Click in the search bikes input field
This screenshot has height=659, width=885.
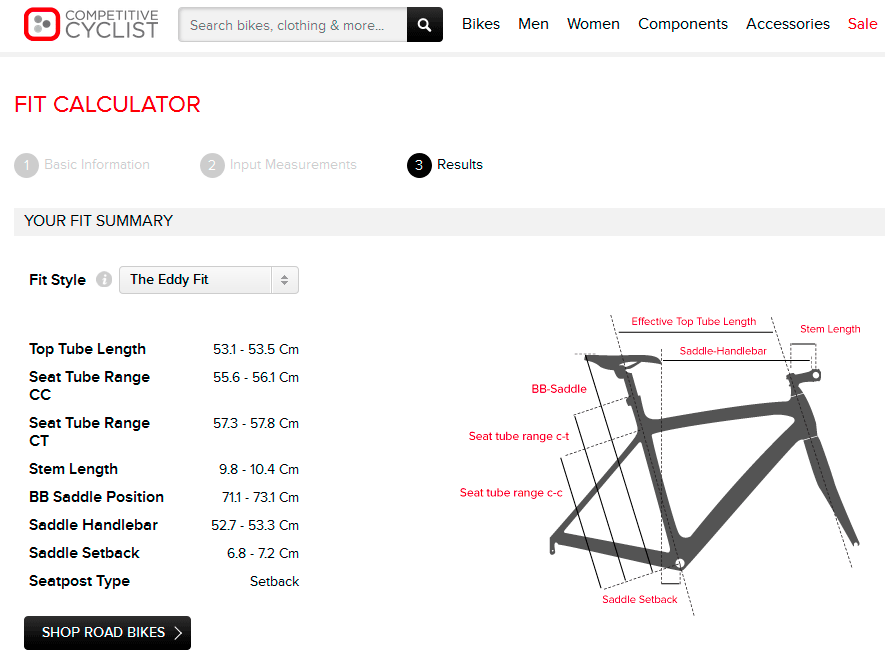coord(292,25)
